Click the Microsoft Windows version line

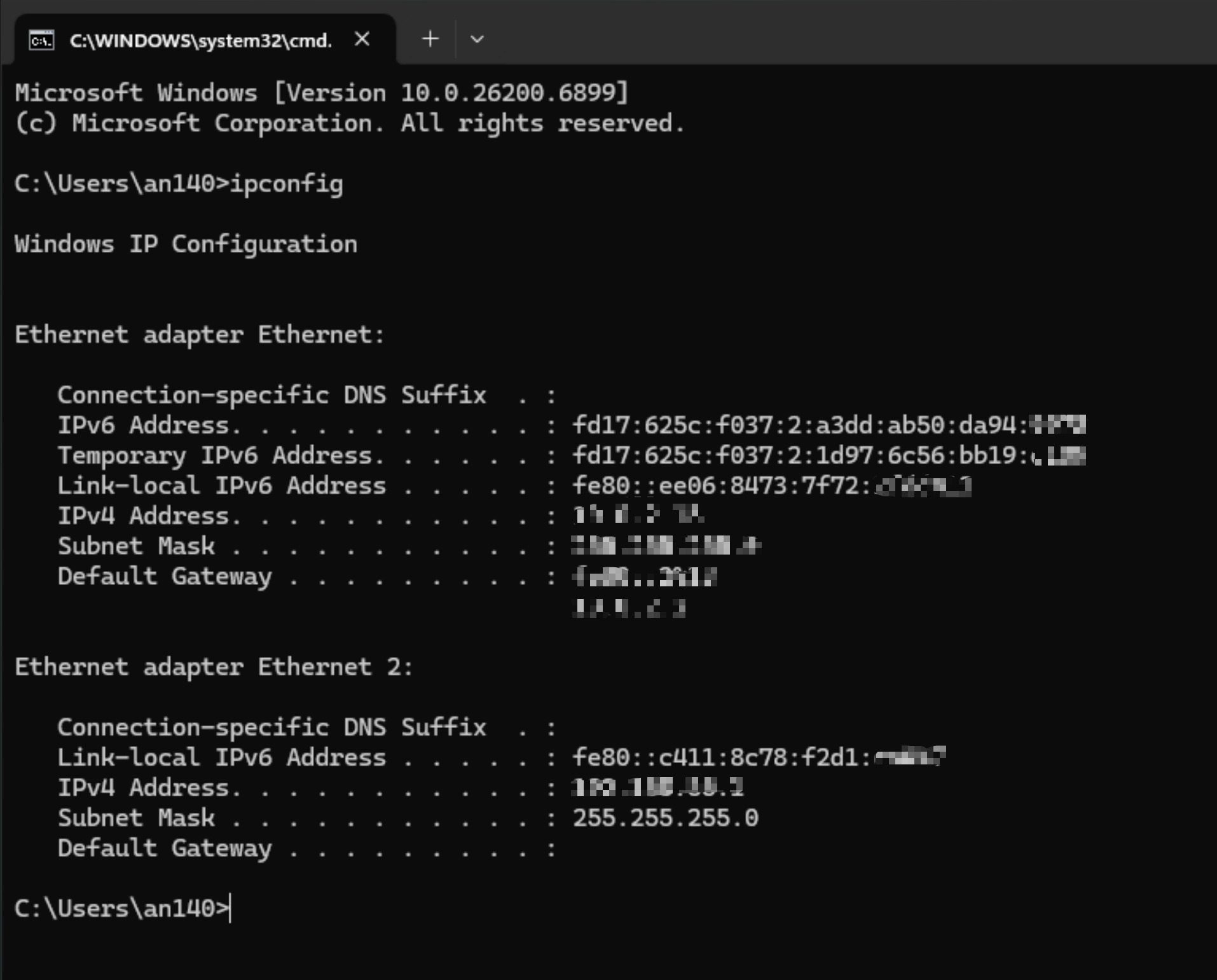pos(321,93)
